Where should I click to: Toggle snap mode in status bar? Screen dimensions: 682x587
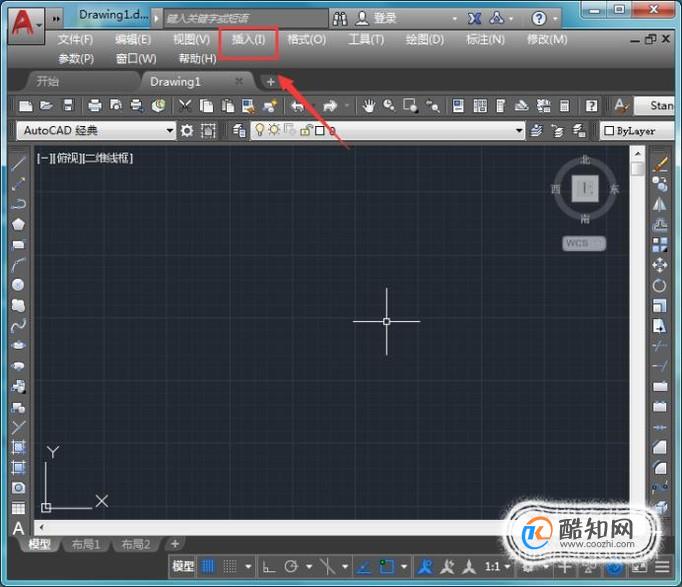pos(230,567)
